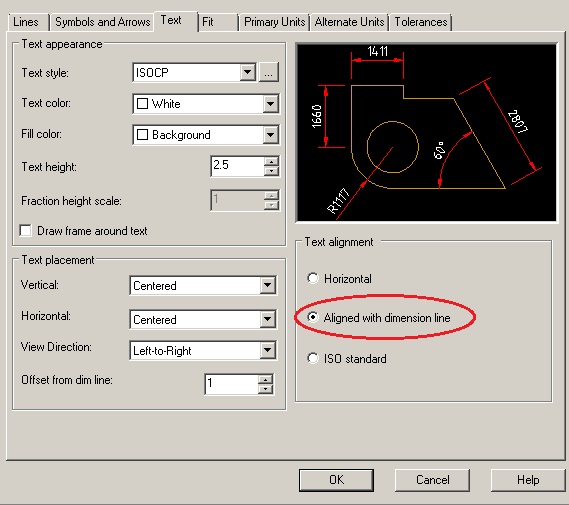This screenshot has height=505, width=569.
Task: Go to the Fit tab
Action: coord(218,22)
